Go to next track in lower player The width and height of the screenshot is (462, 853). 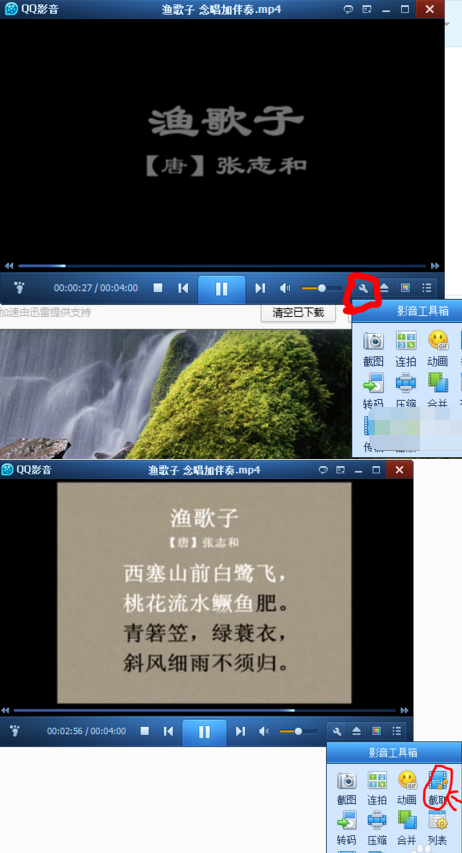coord(240,731)
